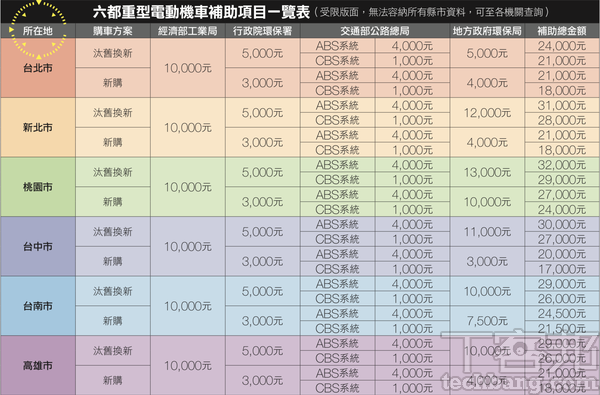The height and width of the screenshot is (395, 600).
Task: Click the 地方政府環保局 column header
Action: [487, 31]
